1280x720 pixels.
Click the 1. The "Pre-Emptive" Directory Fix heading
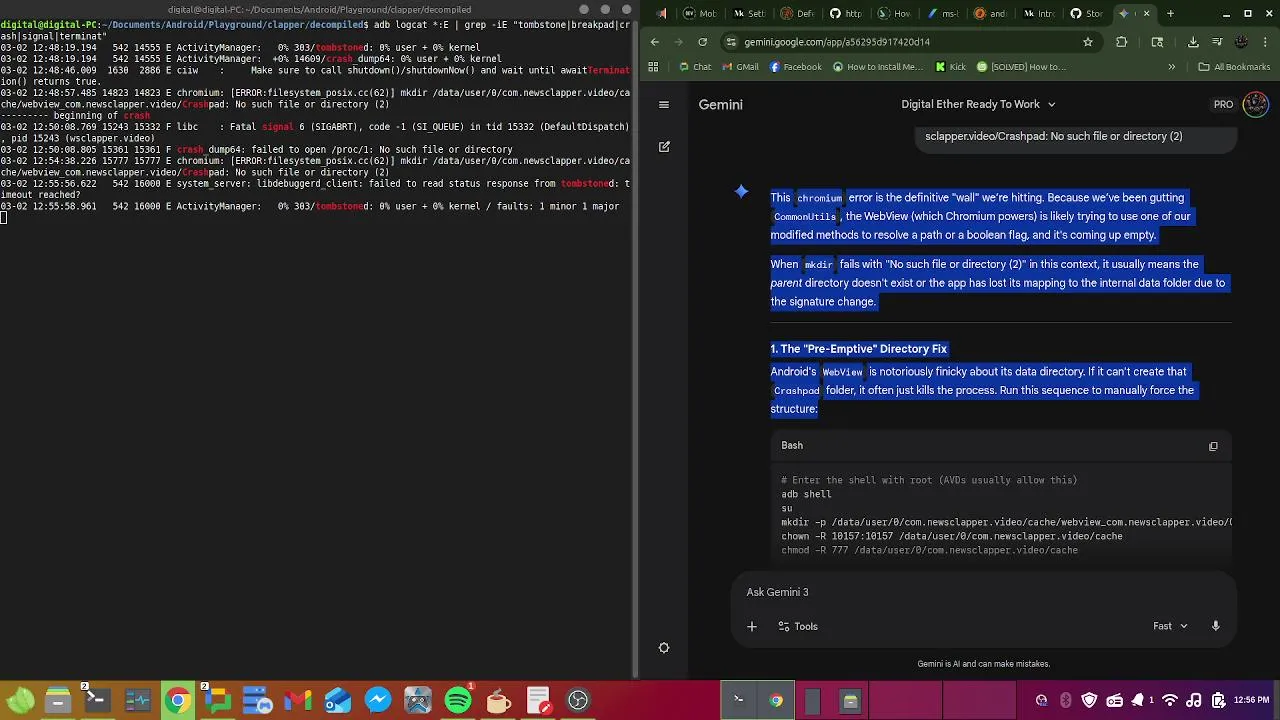(858, 349)
